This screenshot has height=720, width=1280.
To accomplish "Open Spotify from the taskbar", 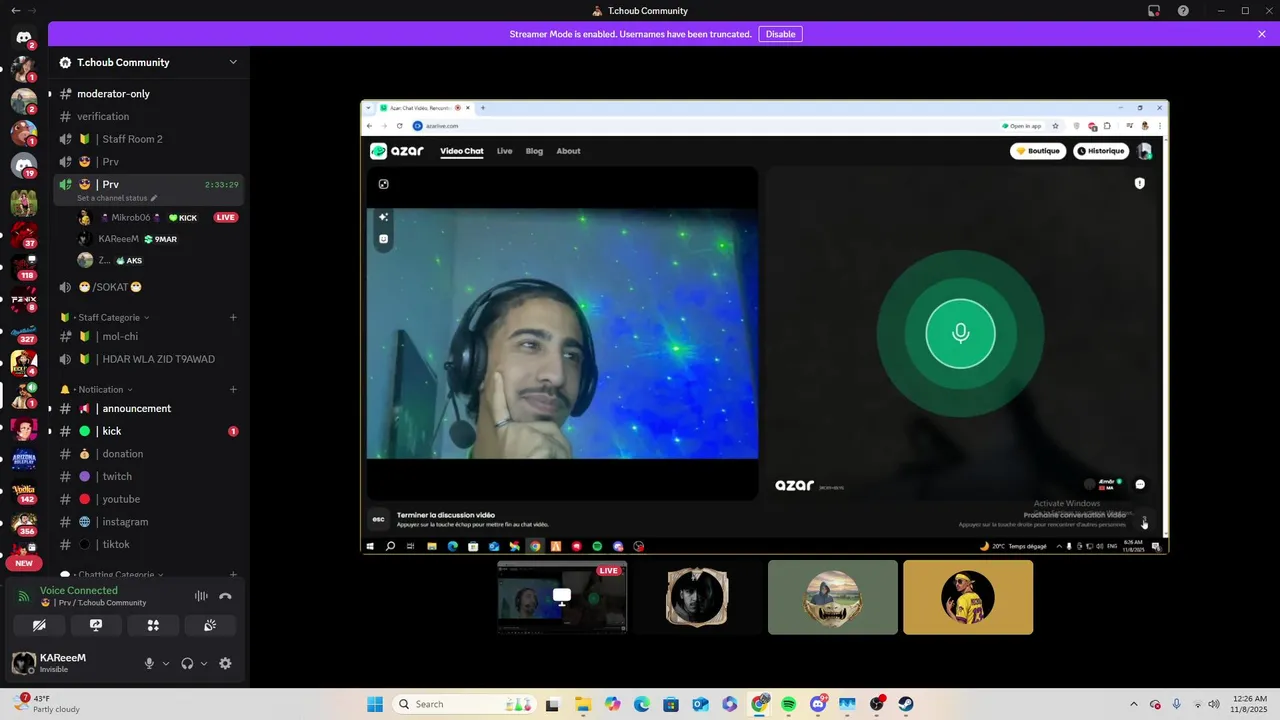I will pos(789,704).
